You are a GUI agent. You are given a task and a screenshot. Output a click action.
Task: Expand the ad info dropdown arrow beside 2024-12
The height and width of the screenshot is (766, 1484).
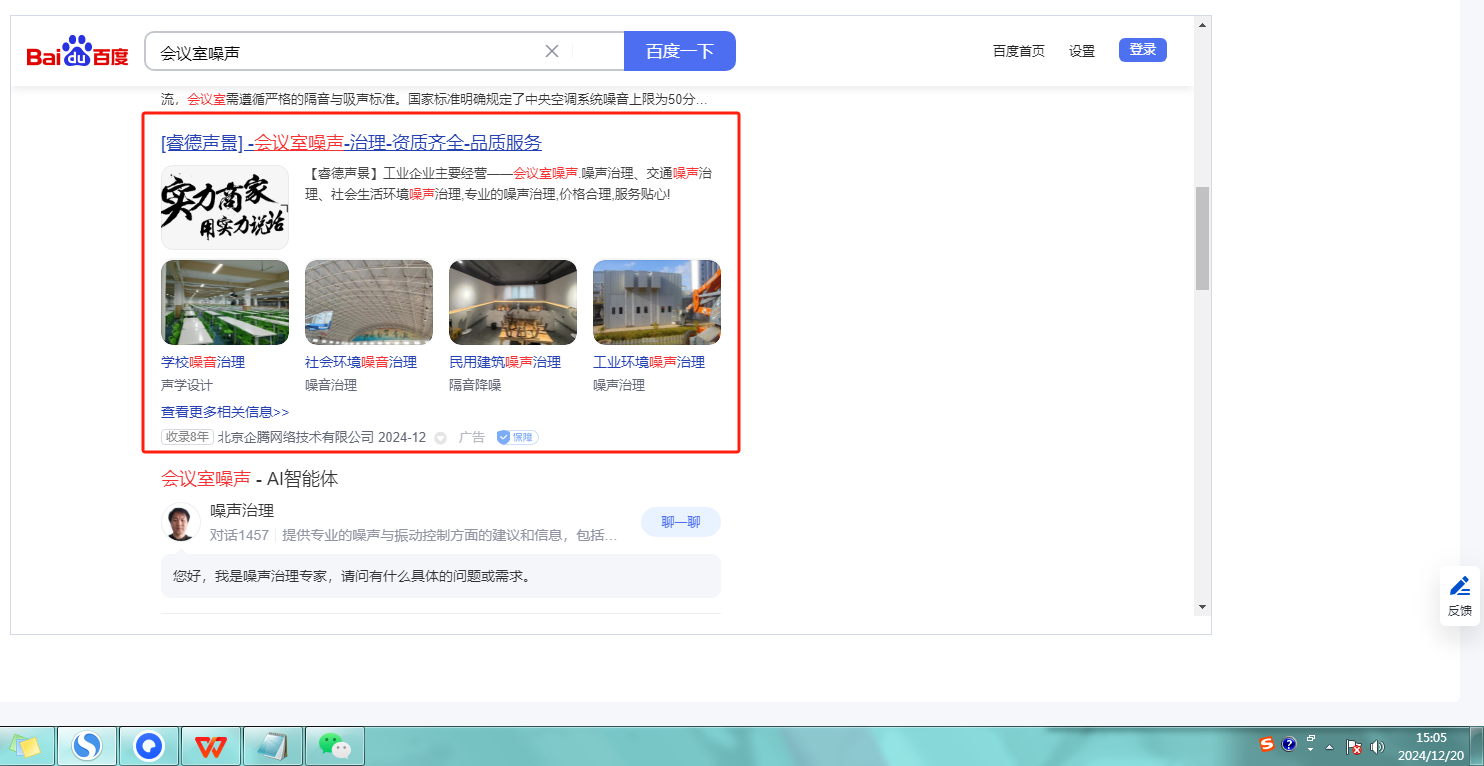pyautogui.click(x=440, y=438)
